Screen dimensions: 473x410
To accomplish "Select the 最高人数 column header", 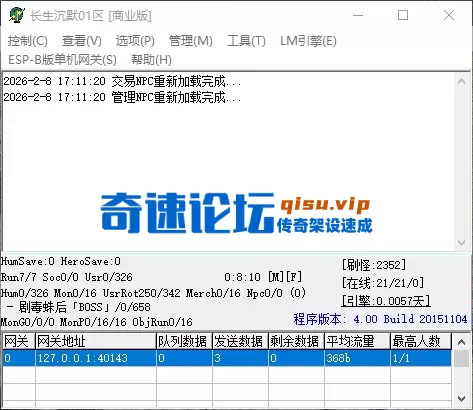I will (421, 341).
